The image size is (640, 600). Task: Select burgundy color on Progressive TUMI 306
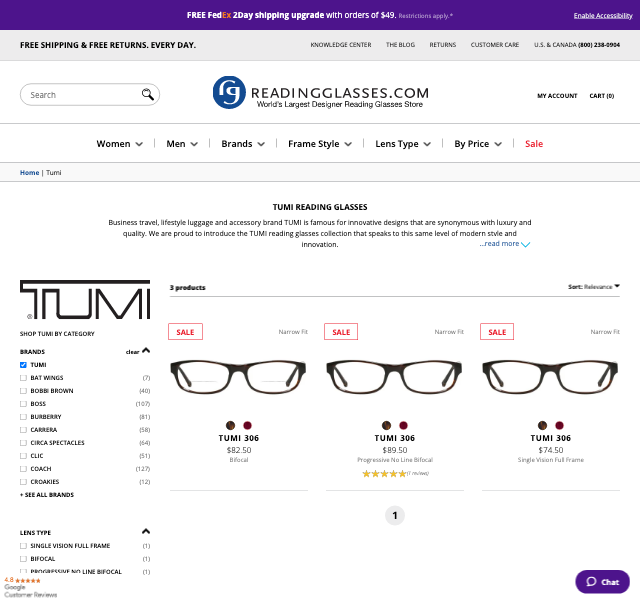tap(403, 425)
